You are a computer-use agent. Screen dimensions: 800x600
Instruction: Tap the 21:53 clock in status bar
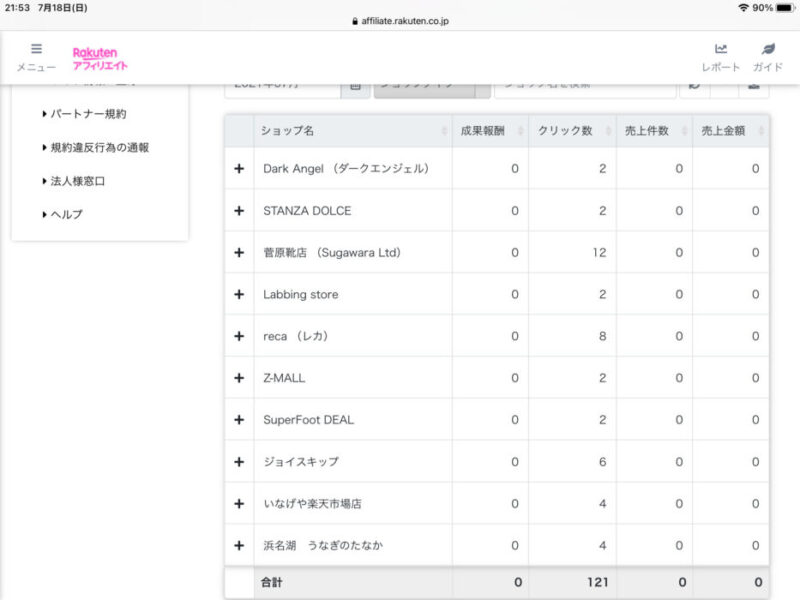(17, 8)
